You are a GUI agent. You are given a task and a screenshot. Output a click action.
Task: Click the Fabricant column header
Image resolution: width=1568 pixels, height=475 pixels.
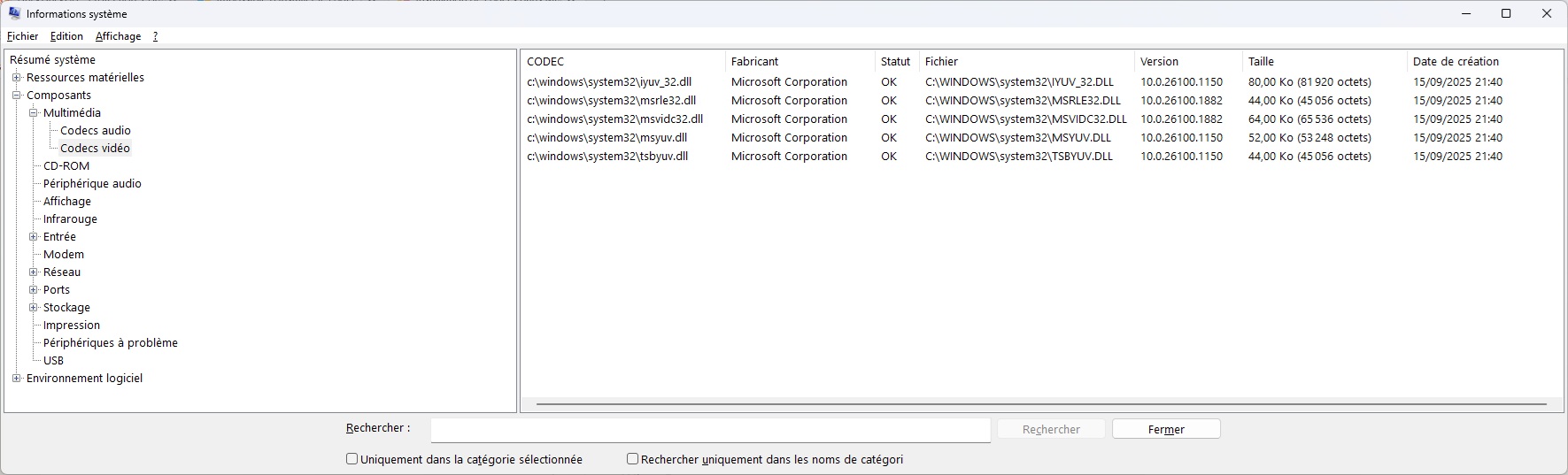tap(800, 61)
